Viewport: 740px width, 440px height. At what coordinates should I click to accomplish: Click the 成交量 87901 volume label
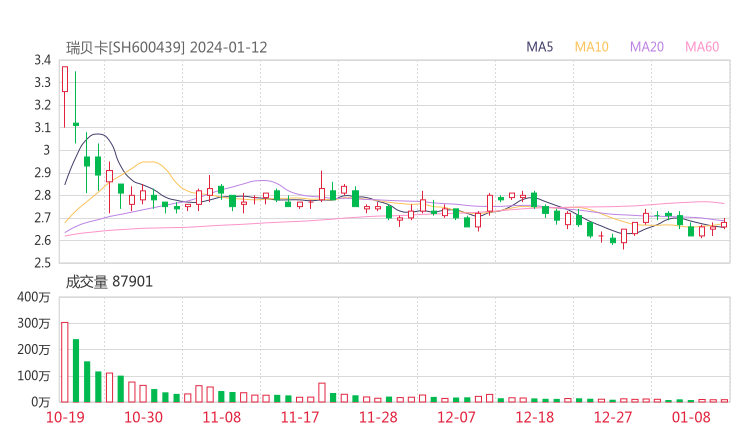click(x=109, y=282)
